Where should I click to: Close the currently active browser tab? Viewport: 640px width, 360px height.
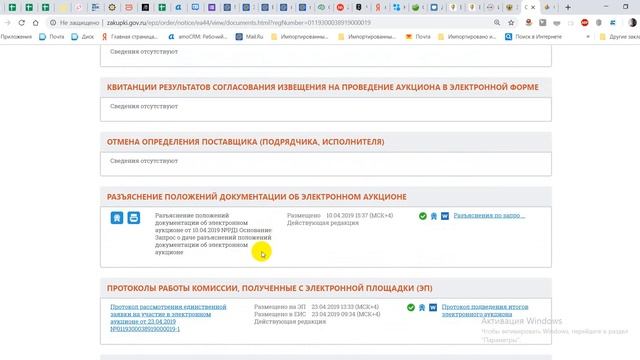(533, 7)
